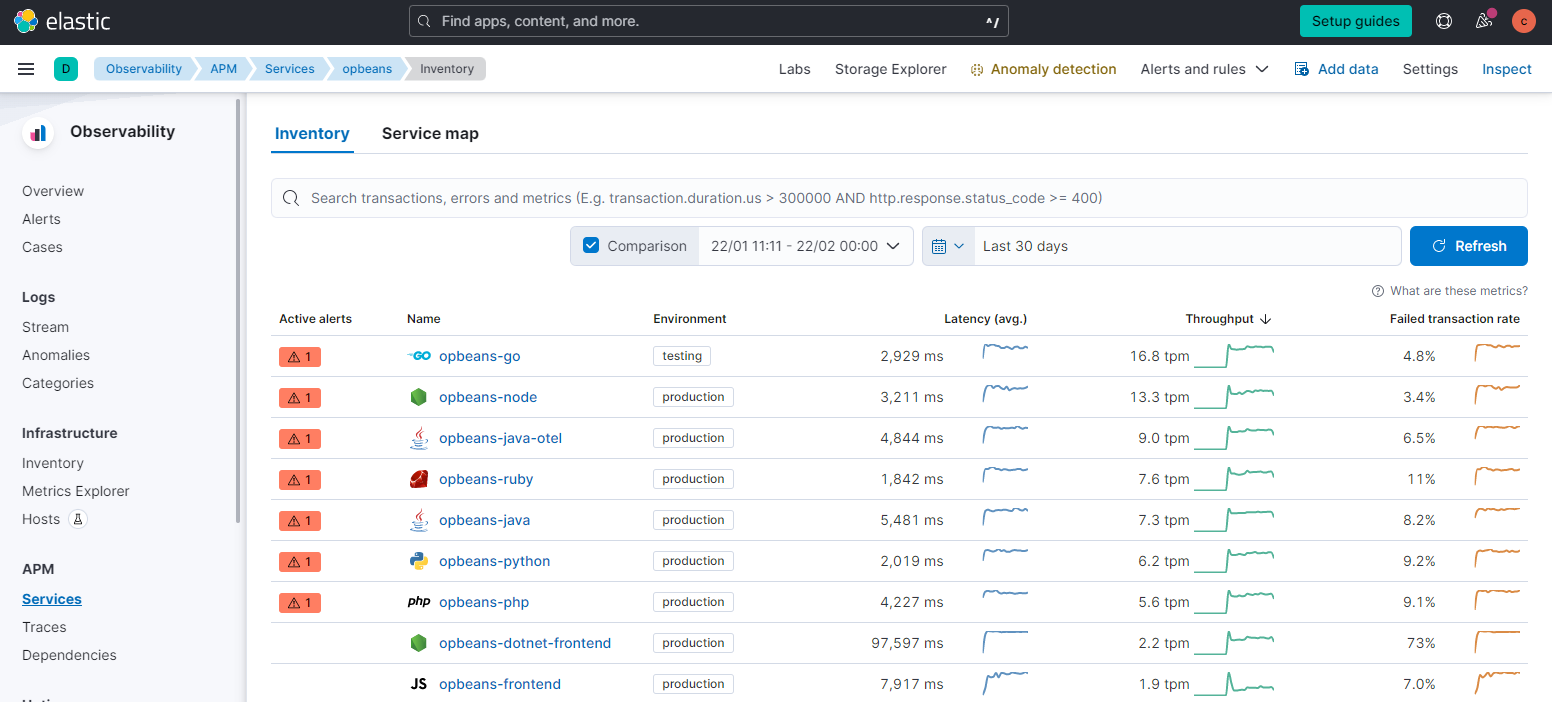Open Traces under APM
Screen dimensions: 1552x702
(x=44, y=627)
